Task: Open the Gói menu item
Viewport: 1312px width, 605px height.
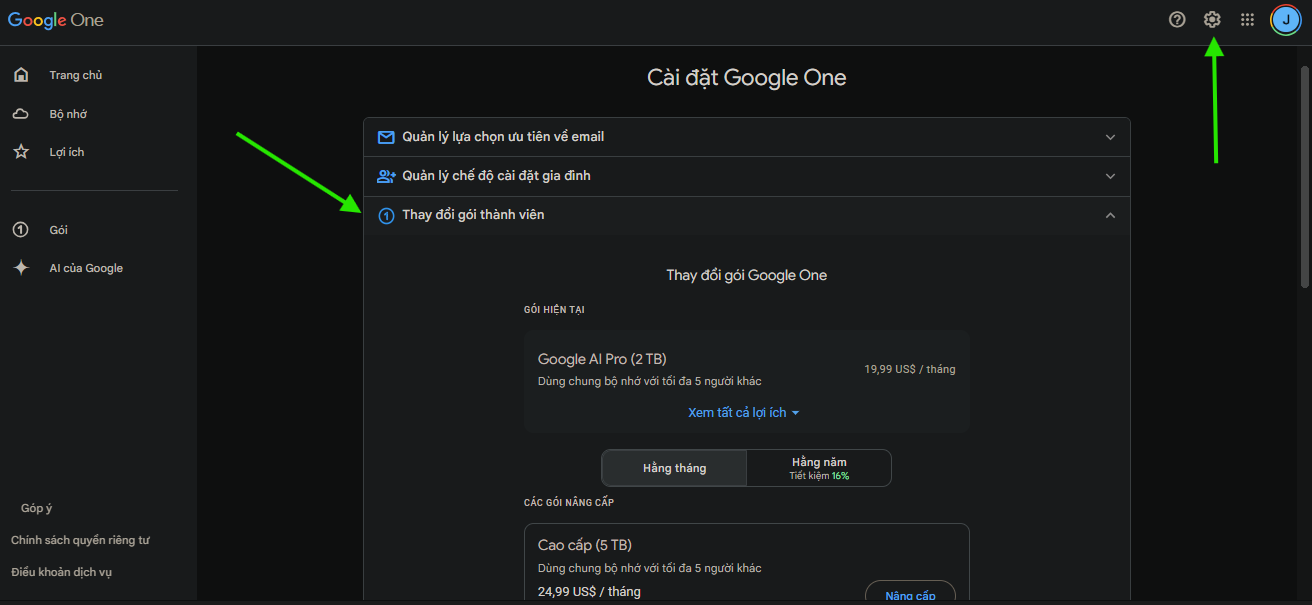Action: click(x=58, y=230)
